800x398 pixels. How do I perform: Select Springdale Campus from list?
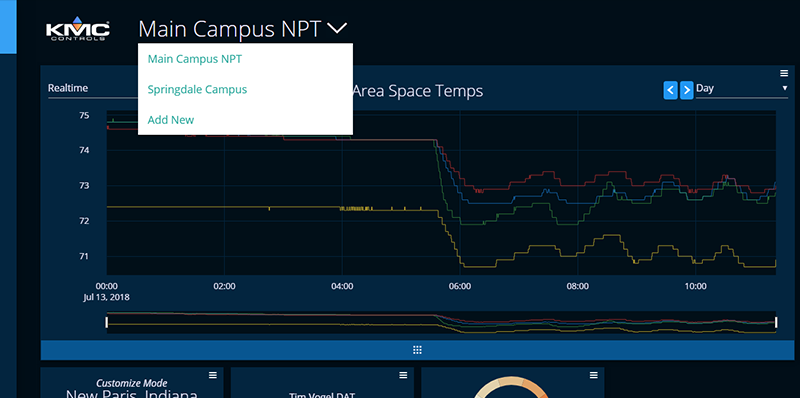pos(197,89)
